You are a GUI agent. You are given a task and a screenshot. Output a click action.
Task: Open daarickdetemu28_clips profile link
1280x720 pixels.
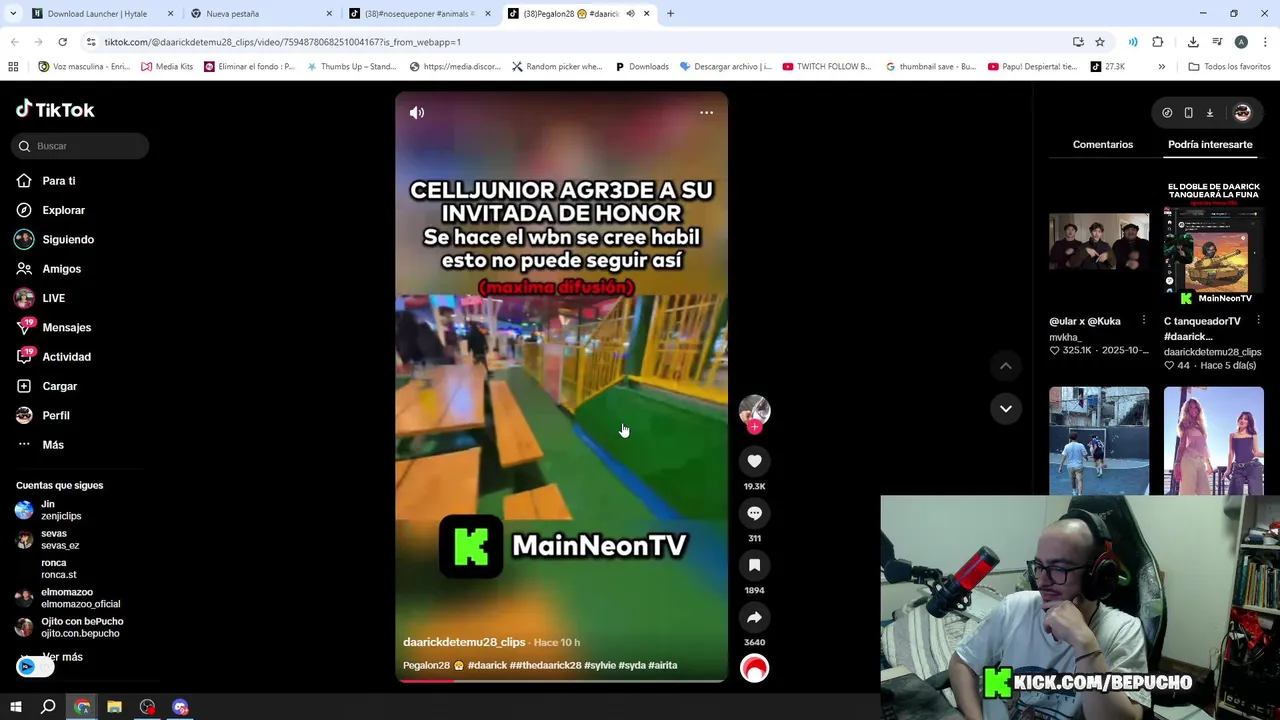coord(464,642)
